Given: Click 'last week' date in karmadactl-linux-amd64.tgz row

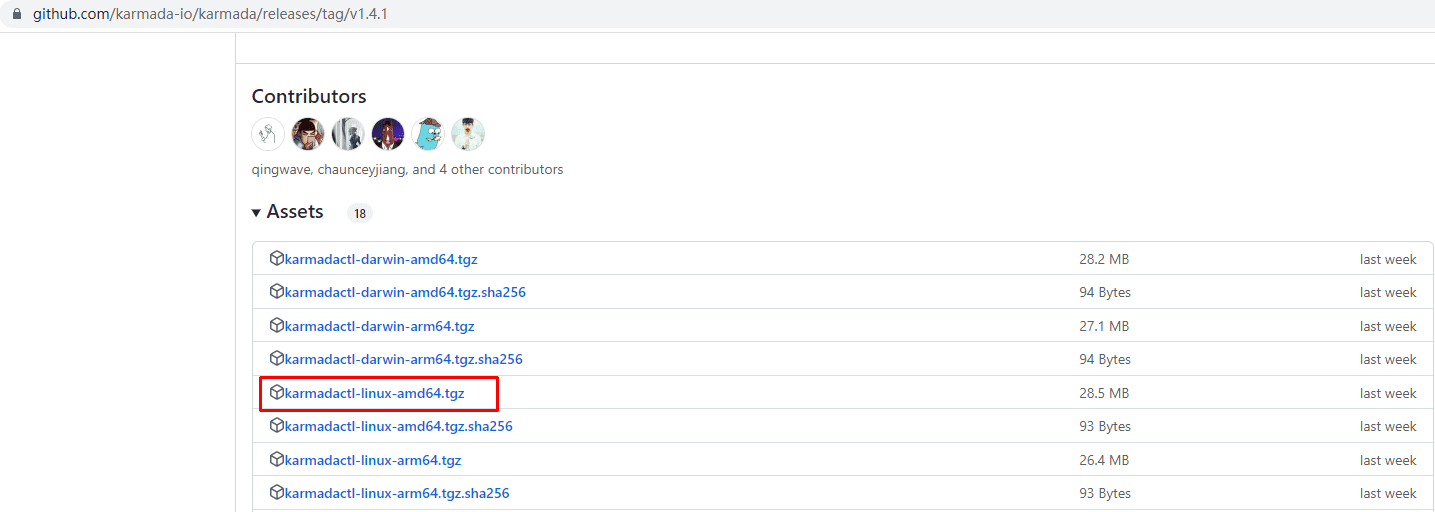Looking at the screenshot, I should (x=1388, y=393).
